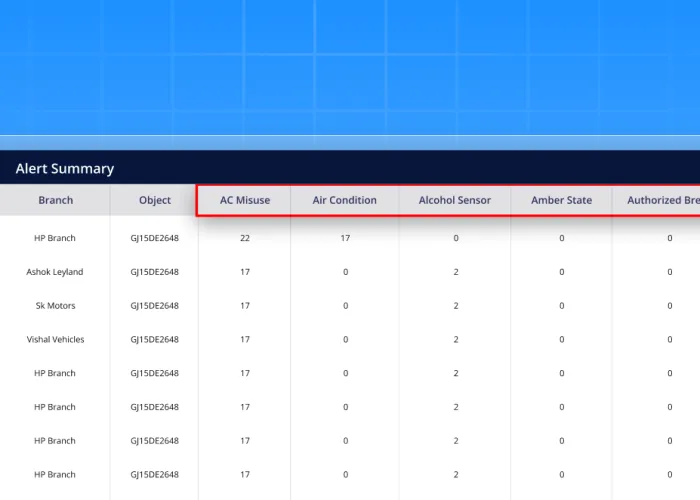Viewport: 700px width, 500px height.
Task: Click the AC Misuse value 22
Action: [x=245, y=238]
